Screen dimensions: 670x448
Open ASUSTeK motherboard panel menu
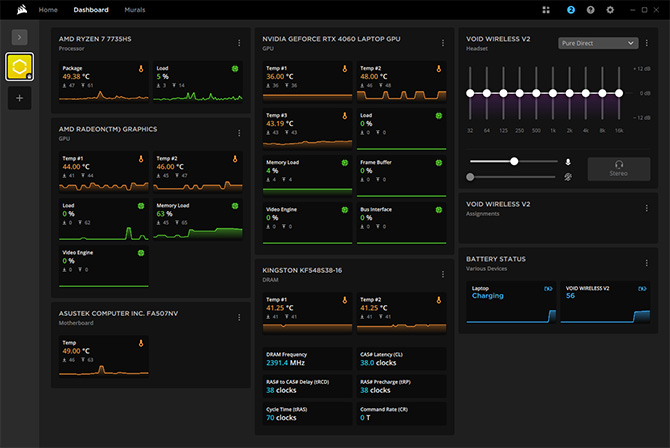pyautogui.click(x=239, y=318)
